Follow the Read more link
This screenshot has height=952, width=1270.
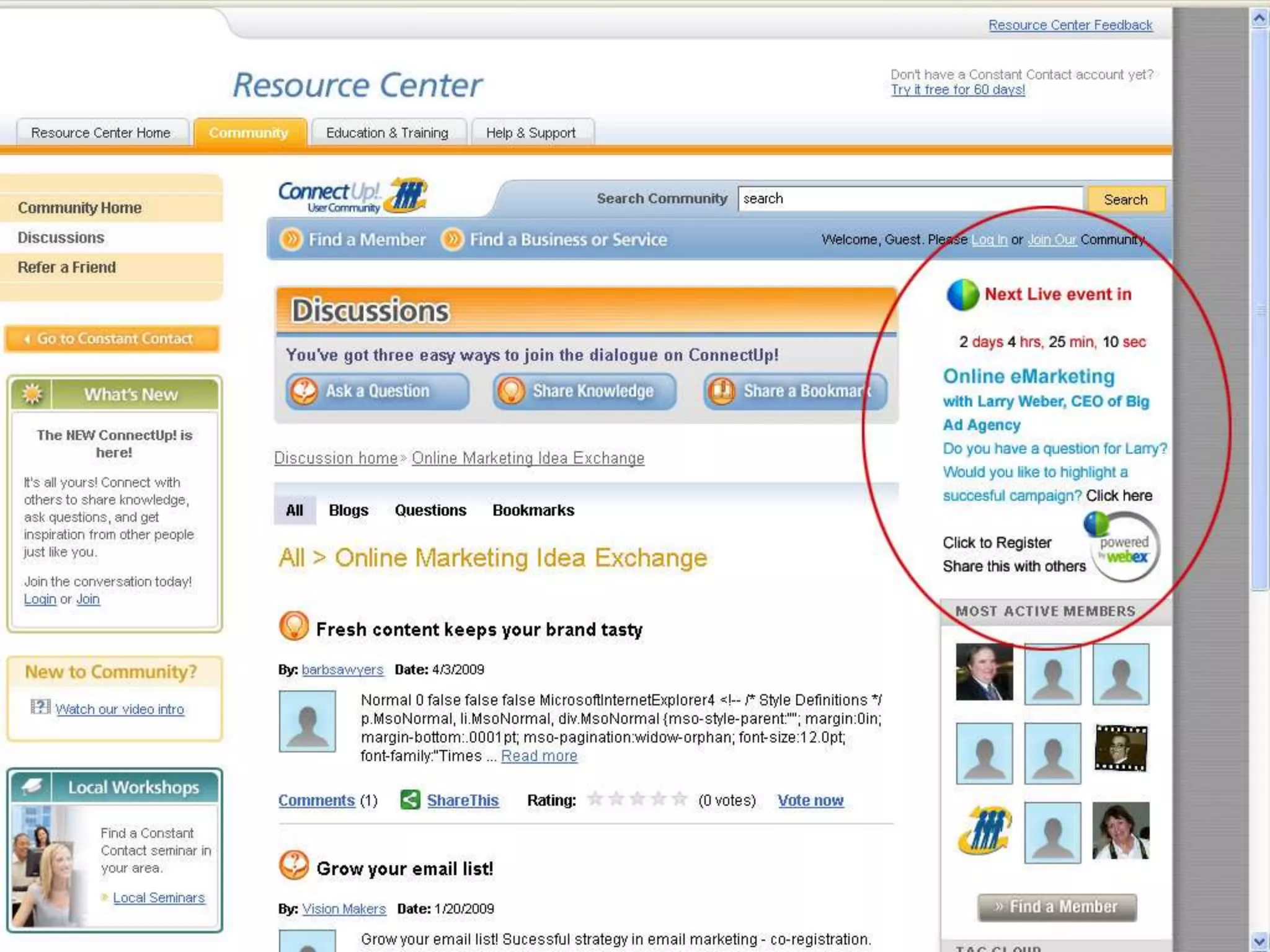(539, 756)
